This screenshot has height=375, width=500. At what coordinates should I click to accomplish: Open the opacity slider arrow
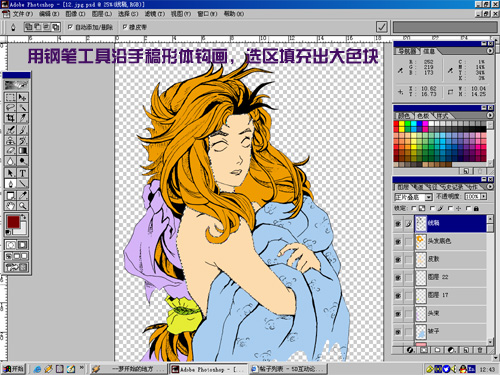point(484,197)
